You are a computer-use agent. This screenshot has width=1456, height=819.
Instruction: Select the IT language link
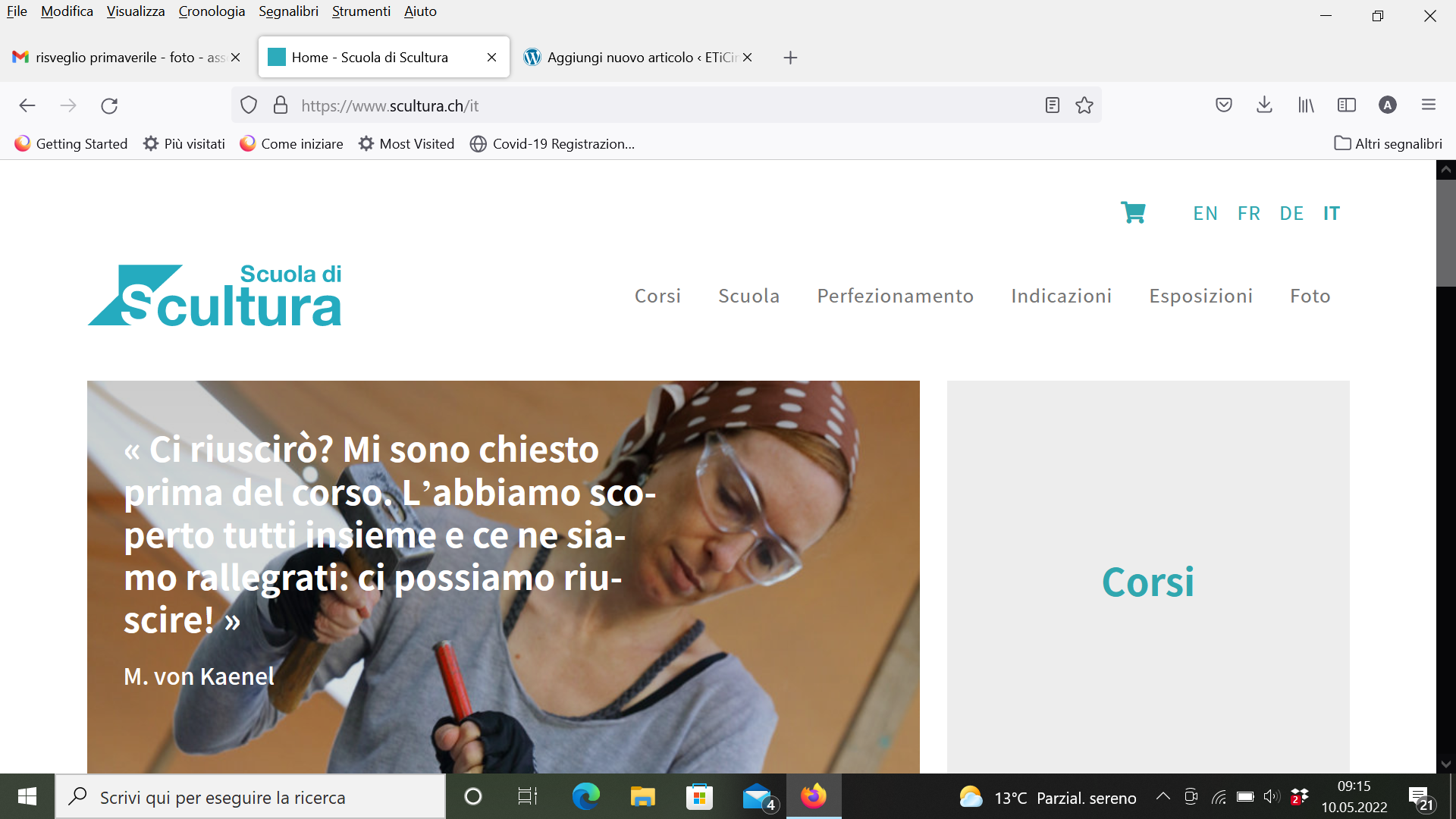(x=1332, y=214)
